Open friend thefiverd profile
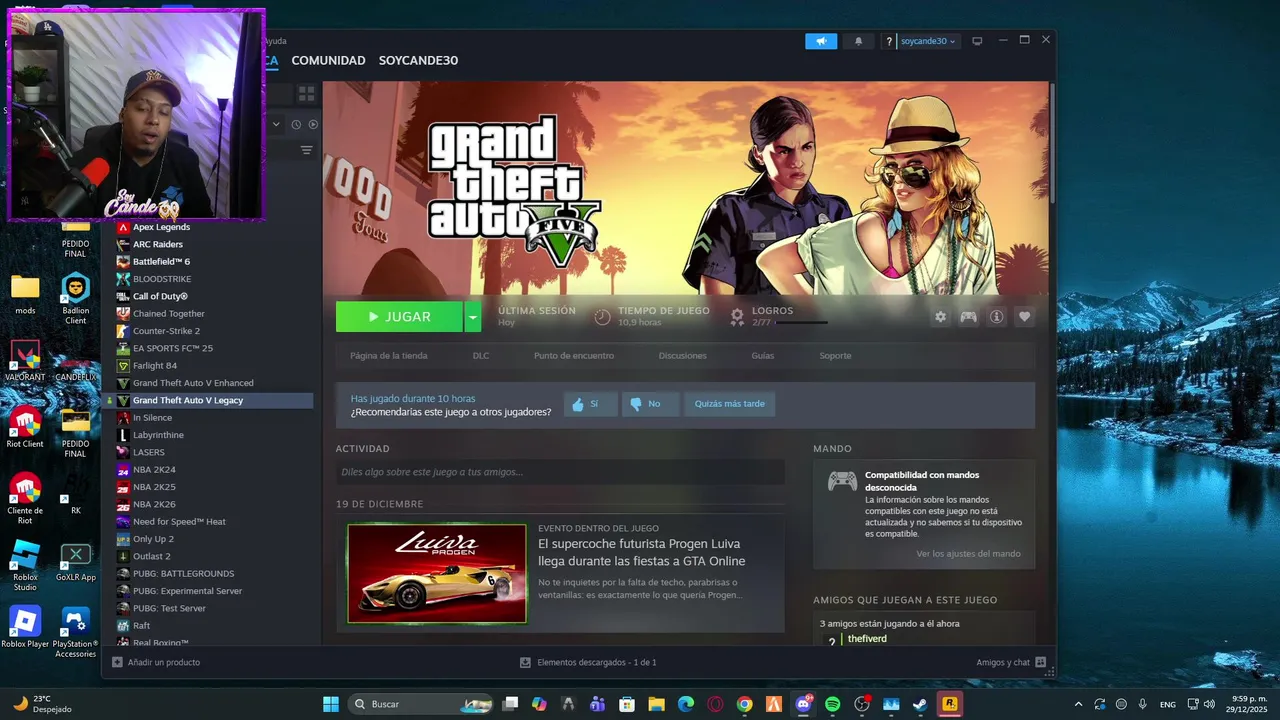The image size is (1280, 720). click(867, 638)
